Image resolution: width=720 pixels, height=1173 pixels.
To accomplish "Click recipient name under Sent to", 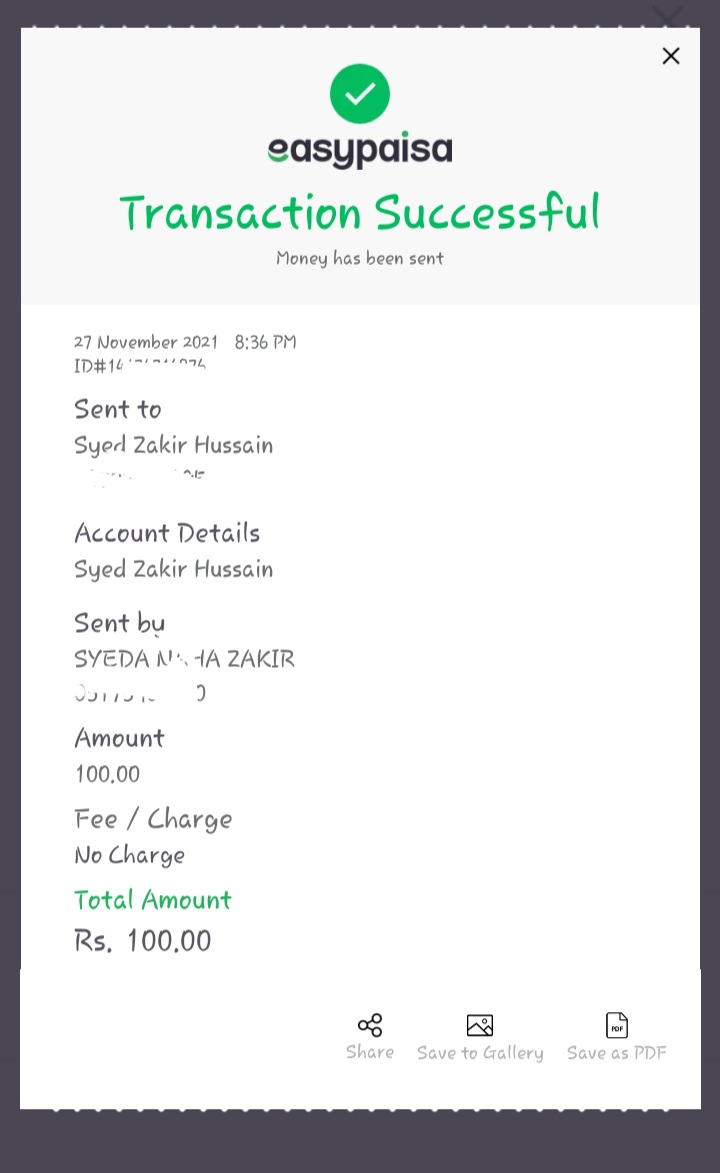I will tap(174, 446).
